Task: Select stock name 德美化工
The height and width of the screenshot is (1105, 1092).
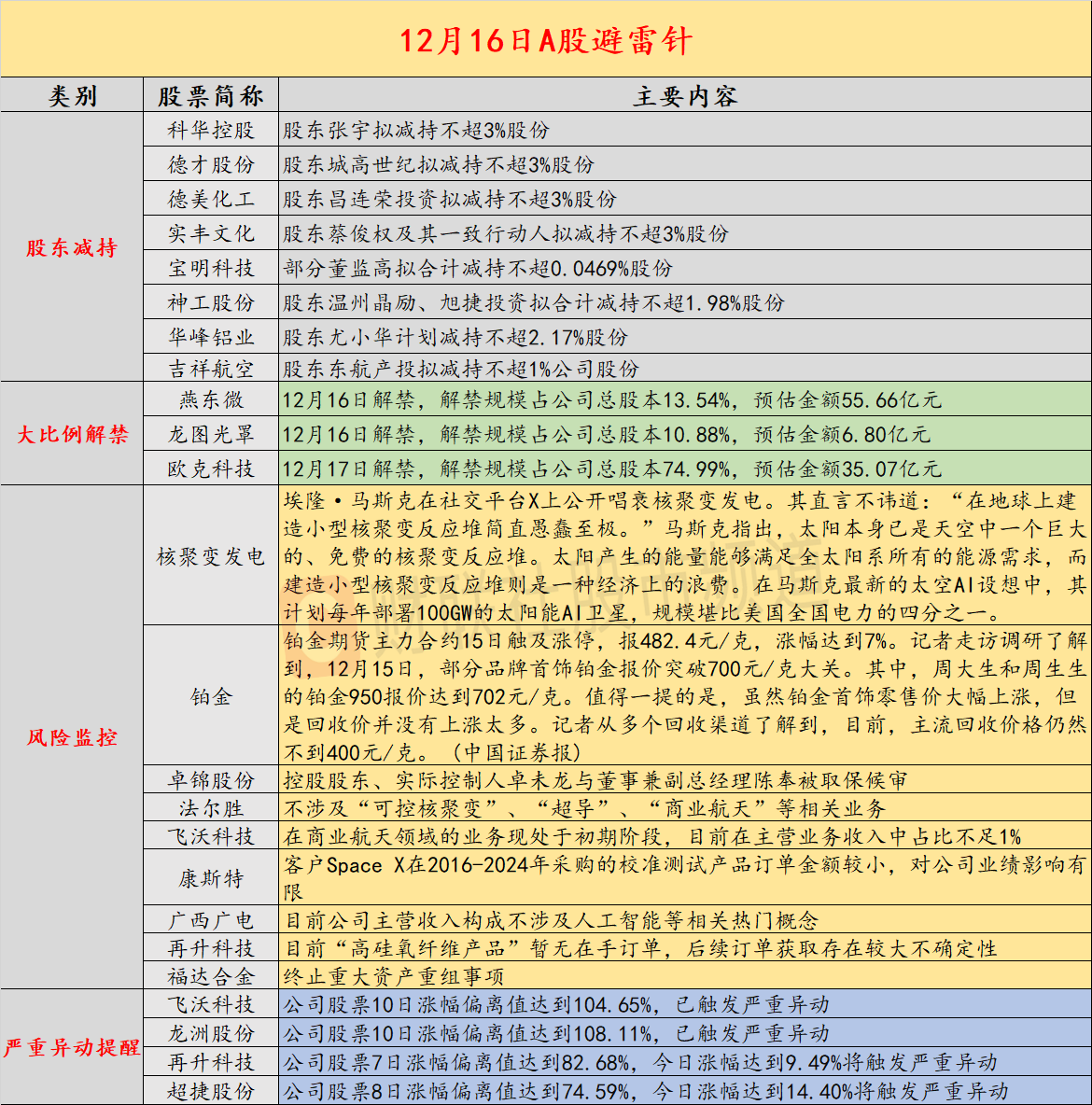Action: click(211, 199)
